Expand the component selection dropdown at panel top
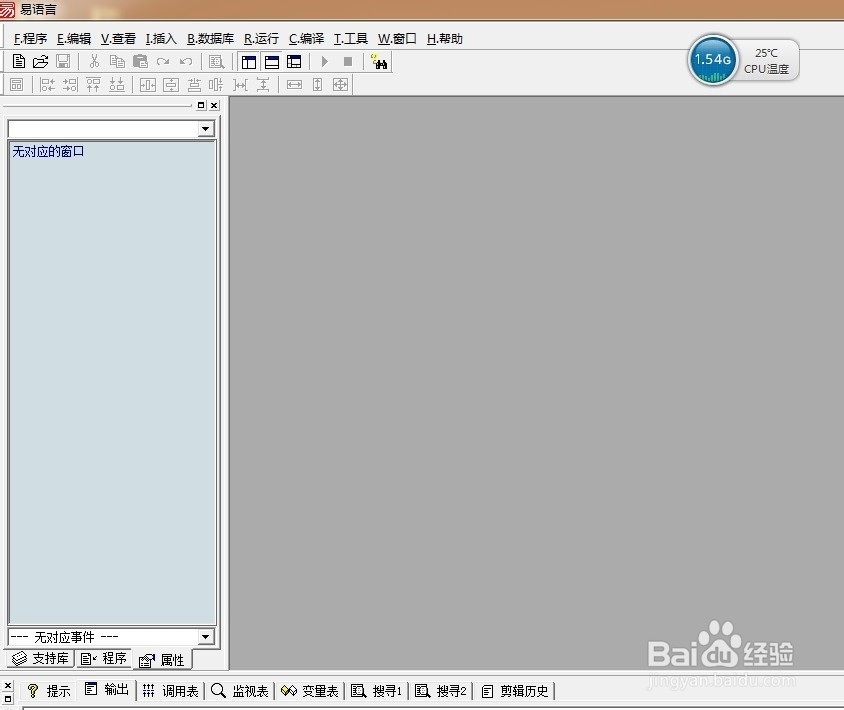The width and height of the screenshot is (844, 710). 206,129
